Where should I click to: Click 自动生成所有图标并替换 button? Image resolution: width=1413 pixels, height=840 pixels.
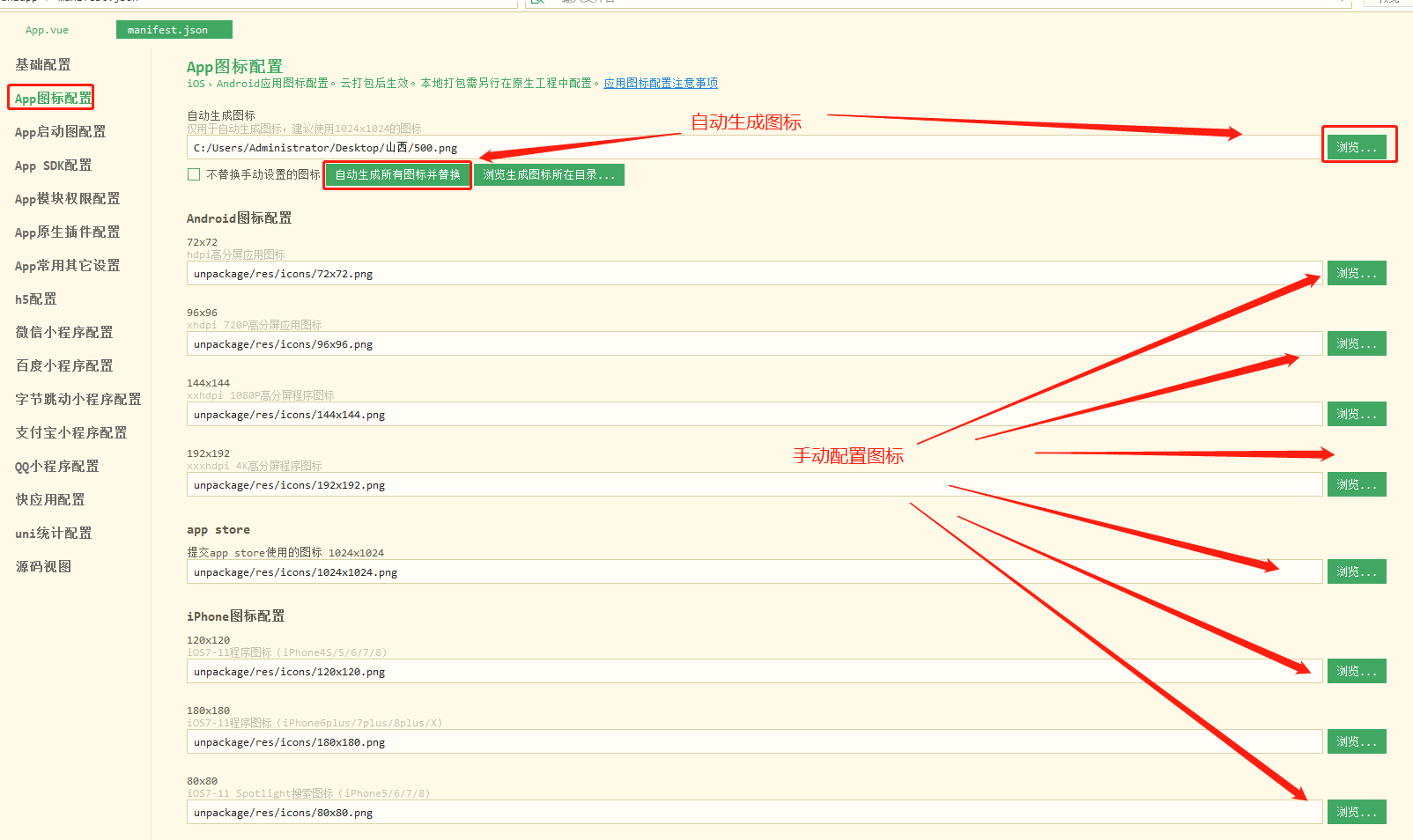point(397,175)
